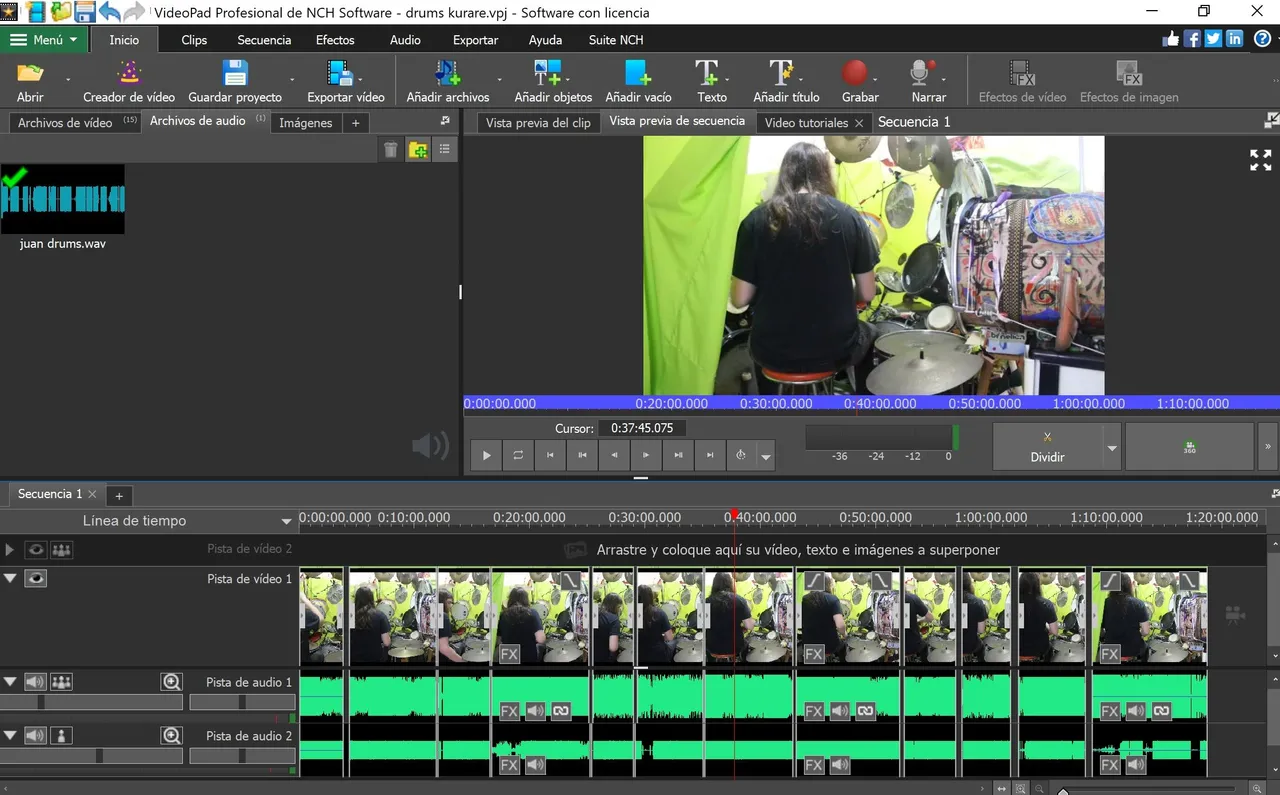This screenshot has width=1280, height=795.
Task: Jump to sequence end
Action: pos(710,455)
